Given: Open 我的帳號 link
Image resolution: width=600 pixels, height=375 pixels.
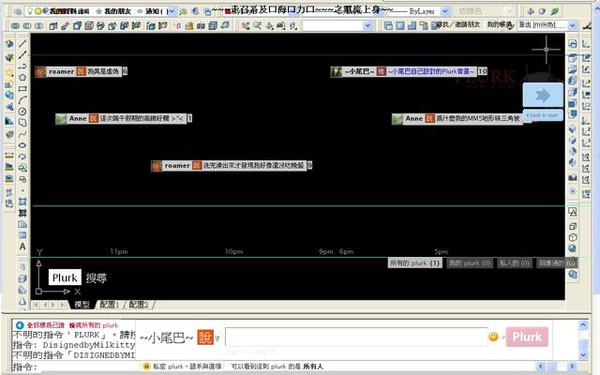Looking at the screenshot, I should [499, 24].
